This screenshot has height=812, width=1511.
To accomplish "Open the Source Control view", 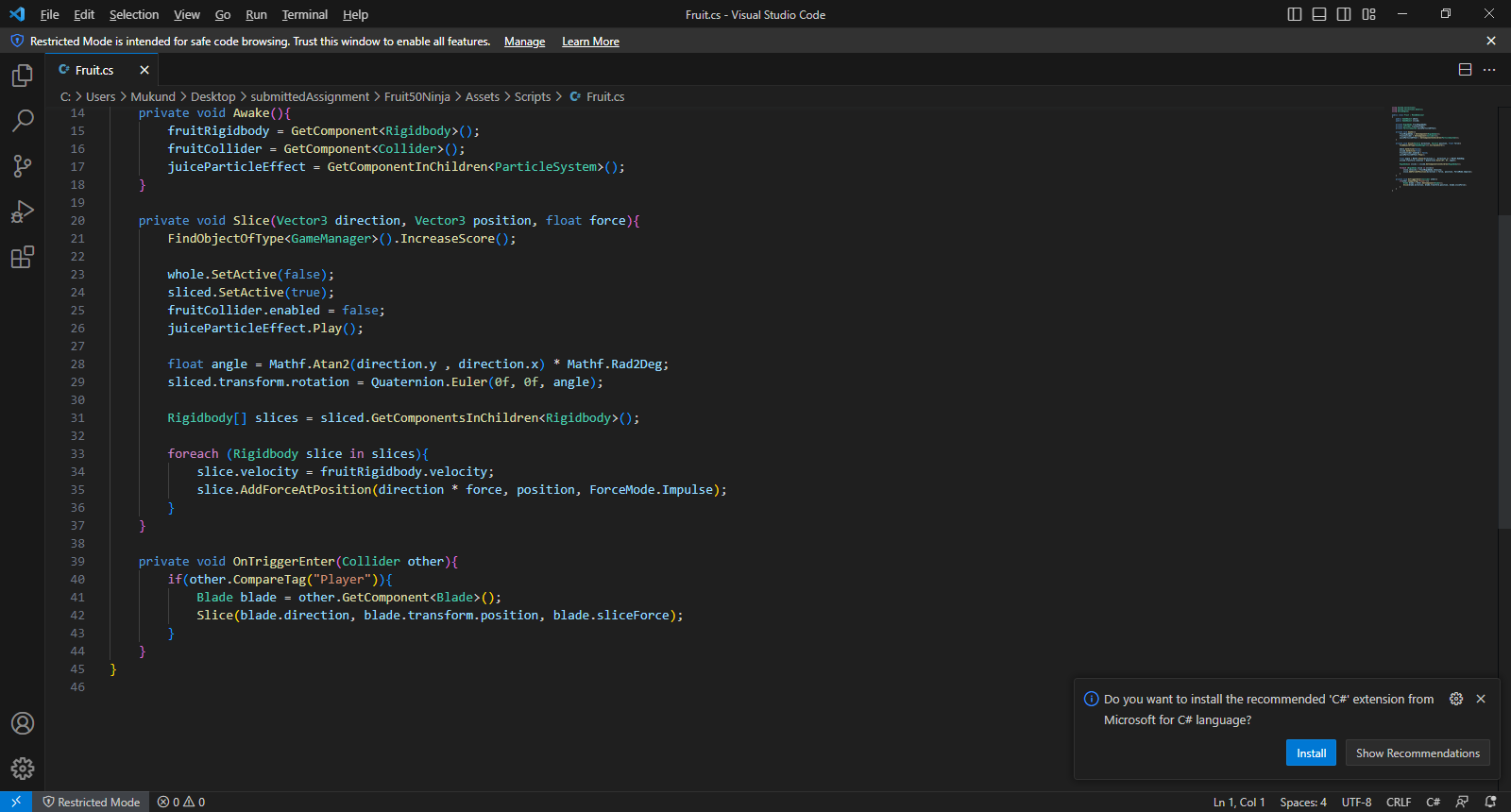I will click(23, 166).
